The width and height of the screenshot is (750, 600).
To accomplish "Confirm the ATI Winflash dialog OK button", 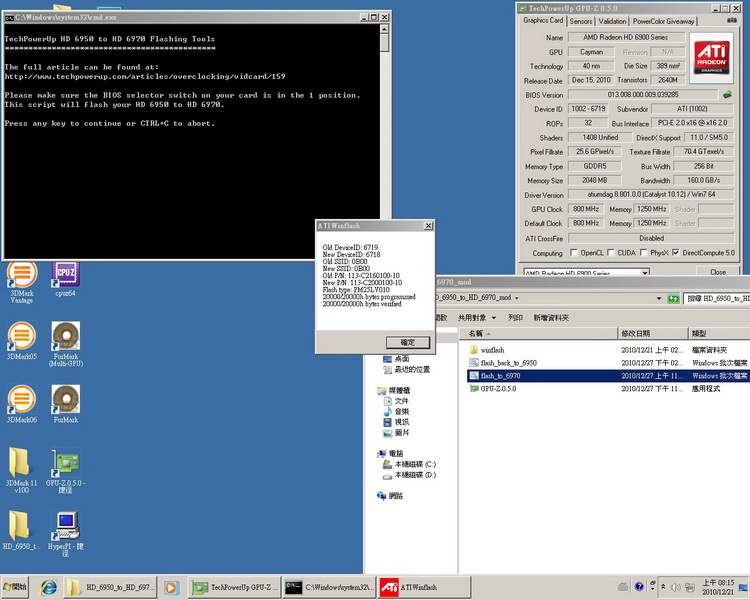I will click(408, 342).
